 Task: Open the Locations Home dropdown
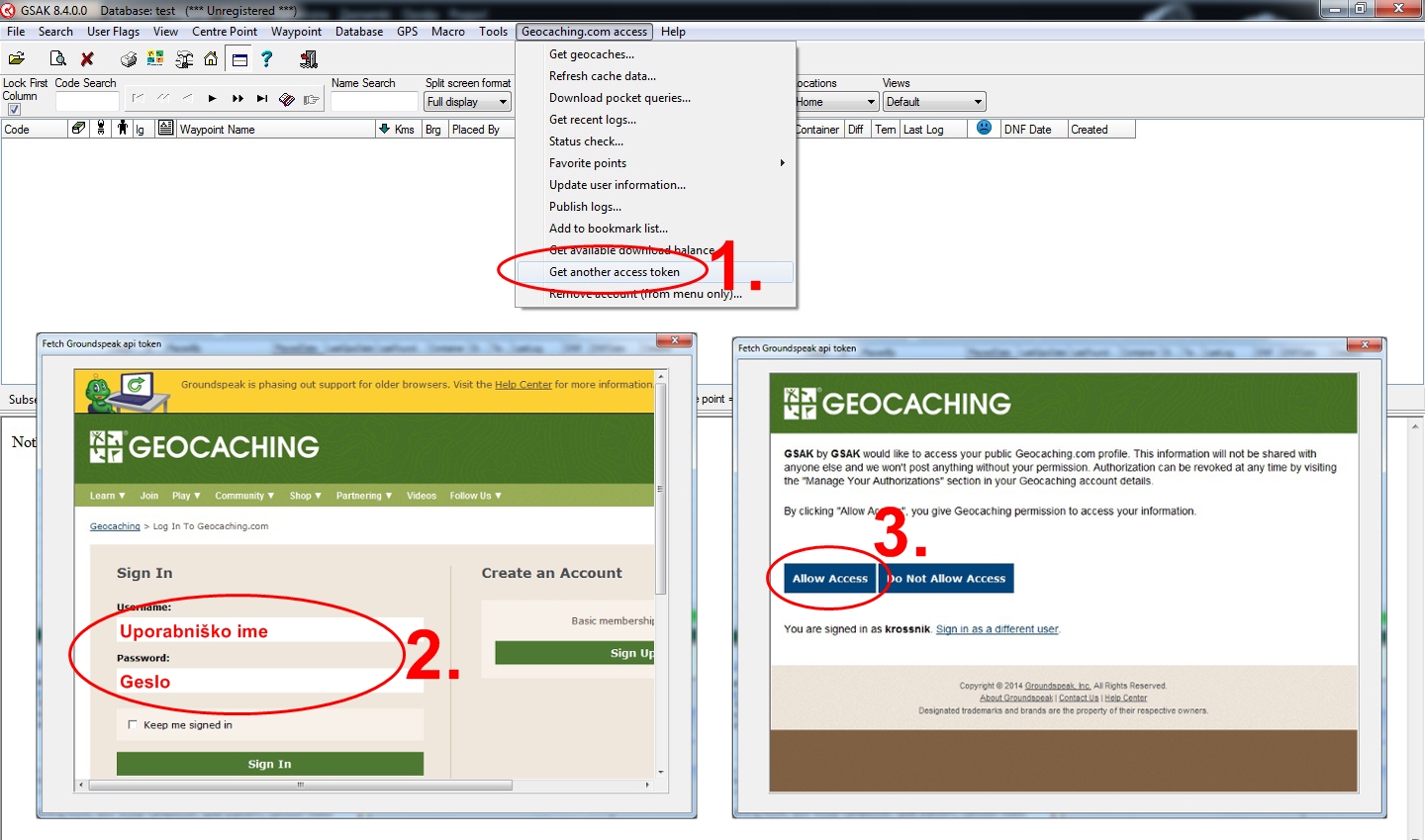point(836,102)
